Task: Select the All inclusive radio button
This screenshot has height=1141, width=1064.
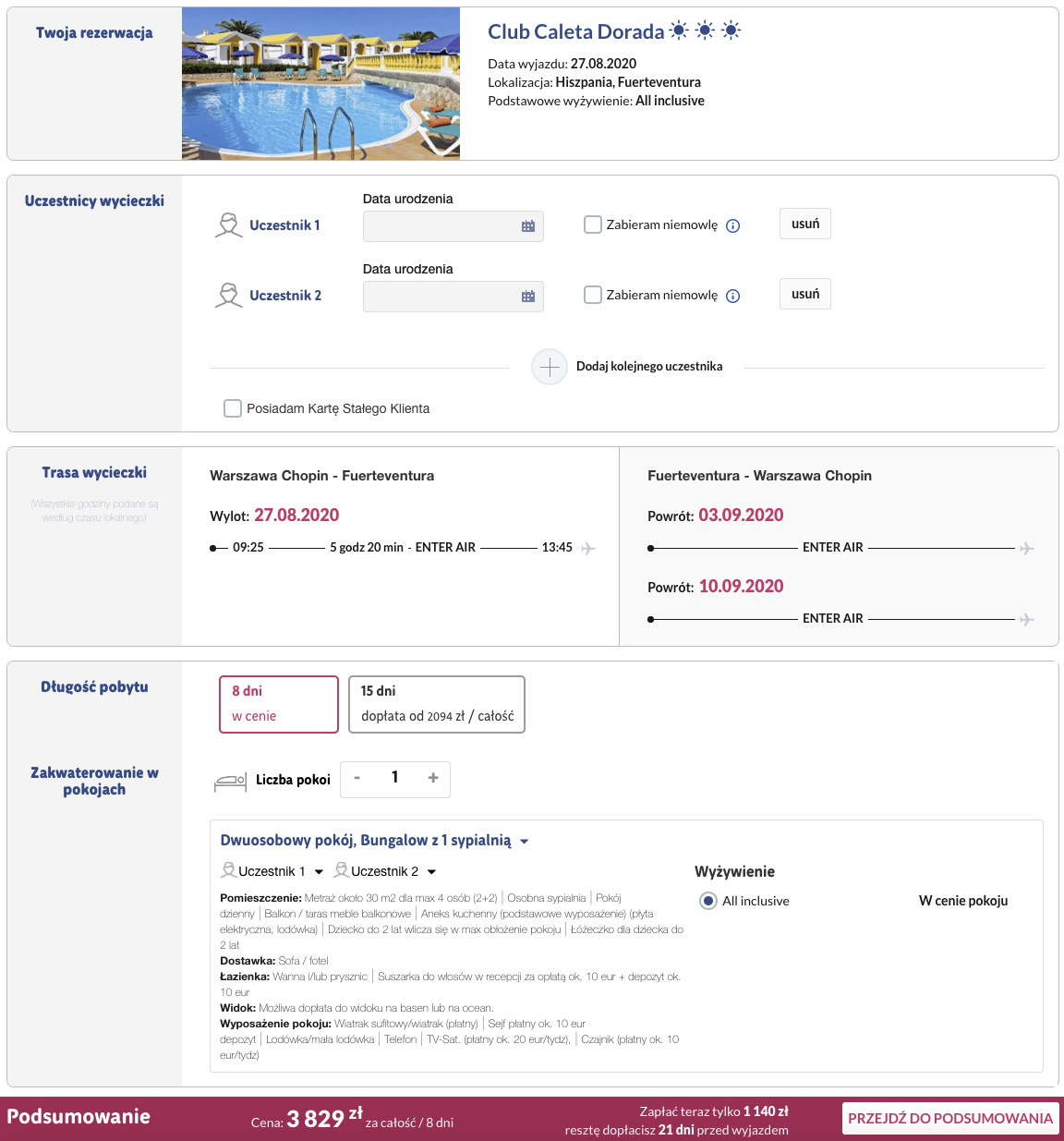Action: [708, 901]
